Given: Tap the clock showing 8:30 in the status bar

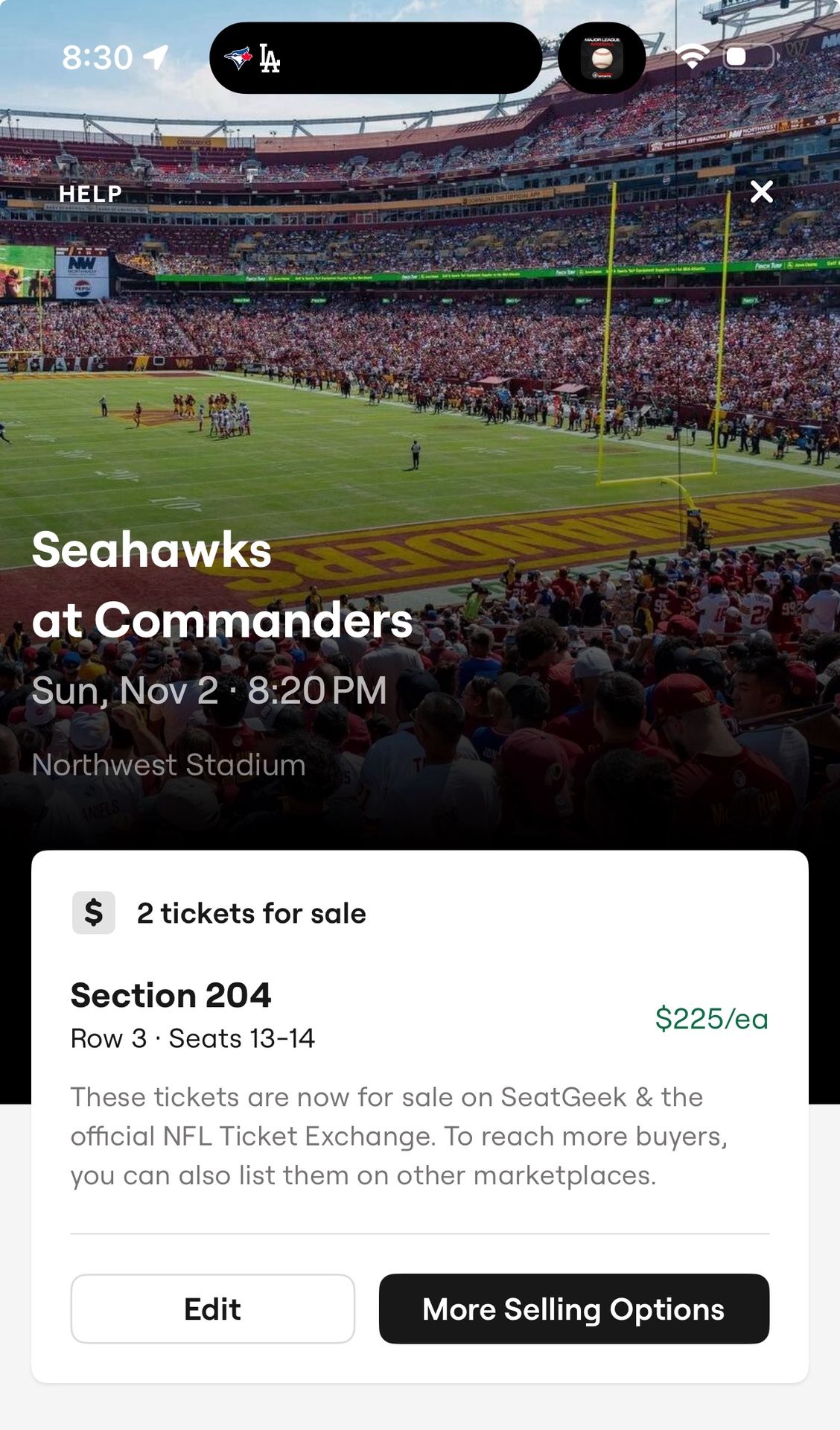Looking at the screenshot, I should click(x=97, y=55).
